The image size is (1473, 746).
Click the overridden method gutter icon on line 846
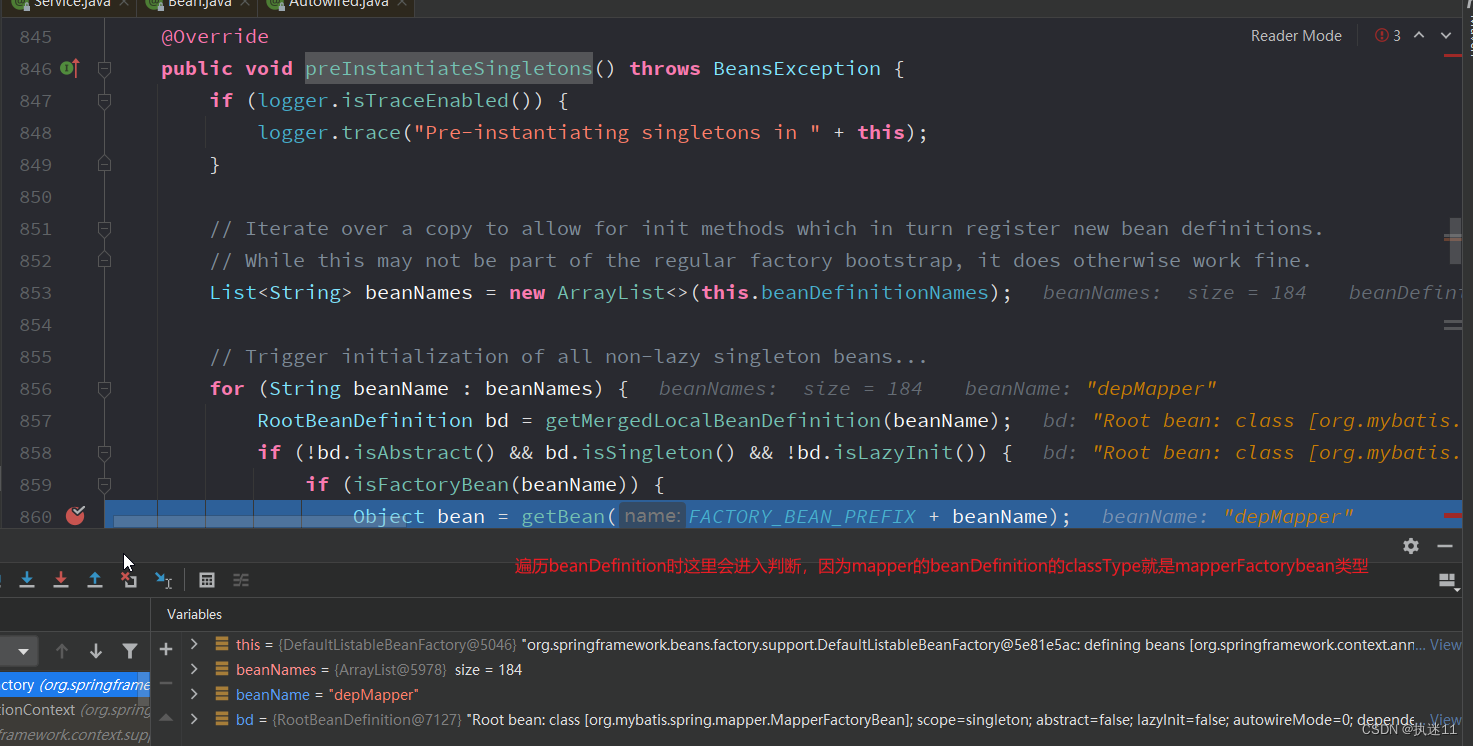69,68
